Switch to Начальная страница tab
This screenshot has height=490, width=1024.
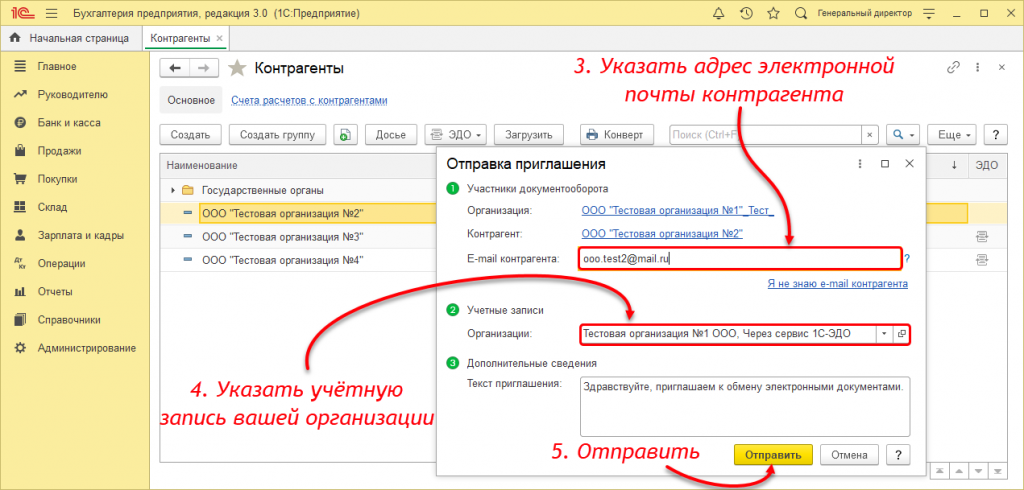pyautogui.click(x=70, y=39)
